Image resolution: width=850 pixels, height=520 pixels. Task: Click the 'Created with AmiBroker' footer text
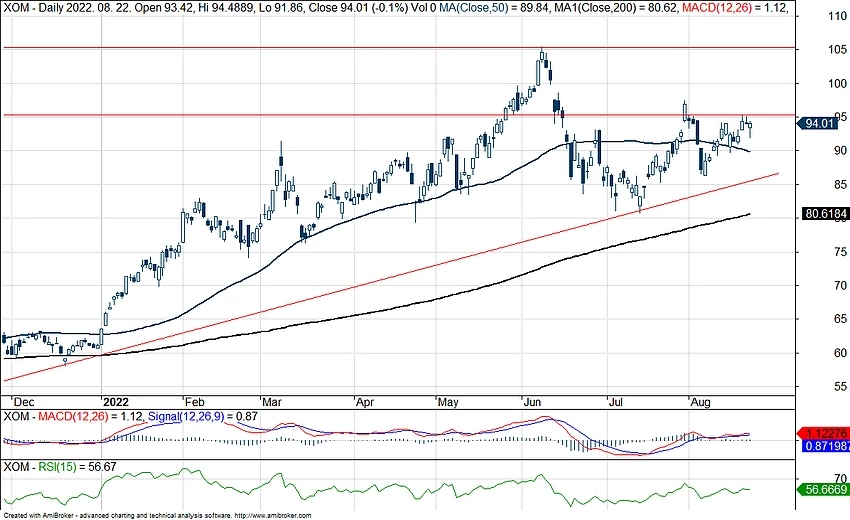[x=38, y=516]
